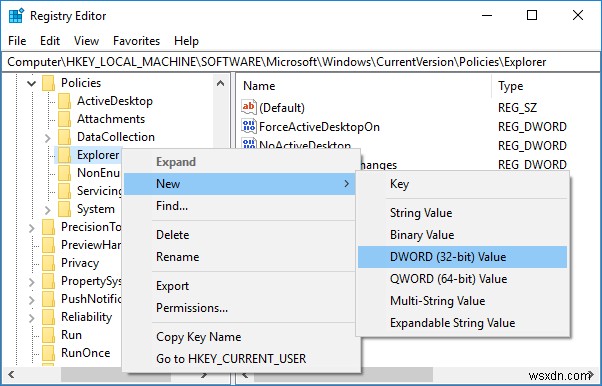Open the New submenu entry
This screenshot has width=602, height=386.
pos(240,184)
